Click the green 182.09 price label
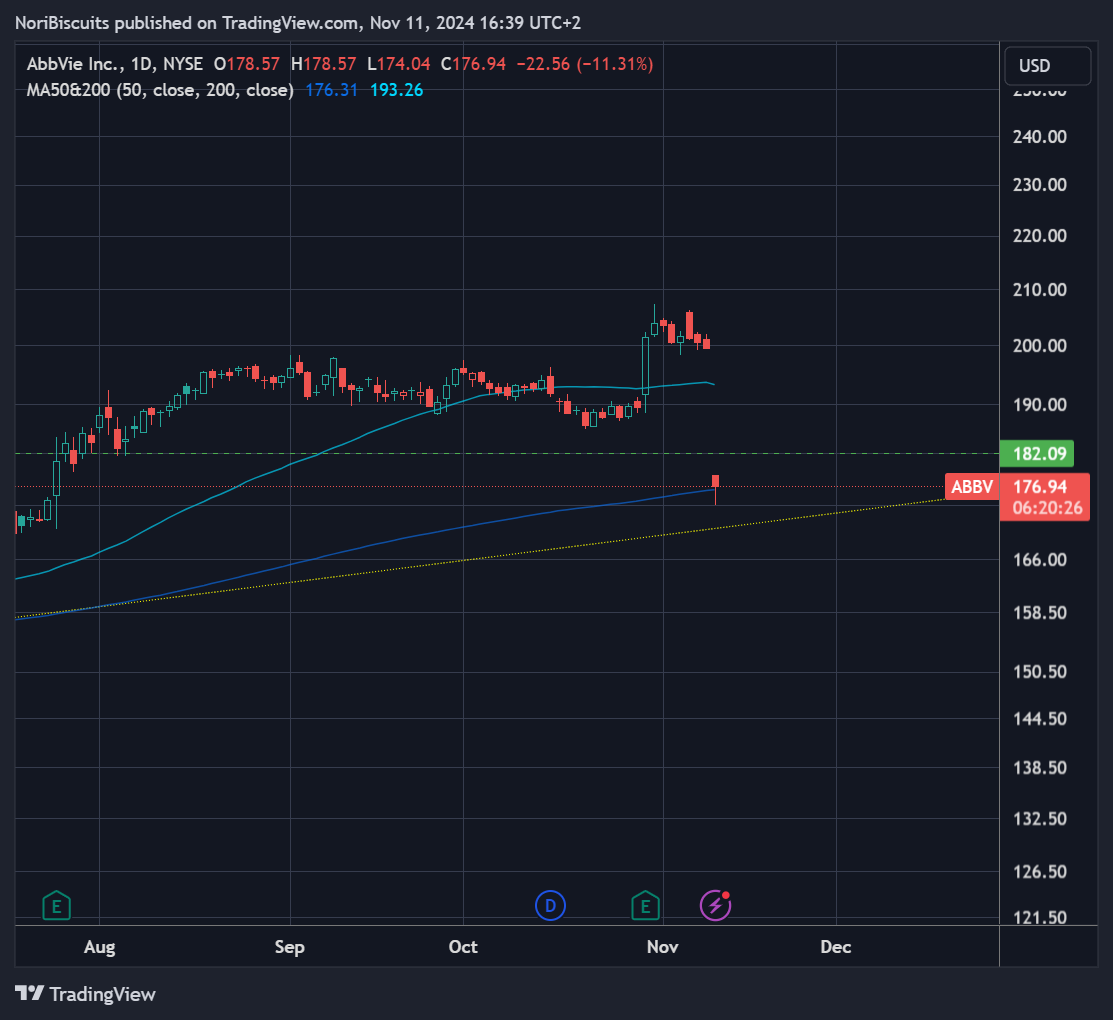This screenshot has width=1113, height=1020. (x=1036, y=454)
